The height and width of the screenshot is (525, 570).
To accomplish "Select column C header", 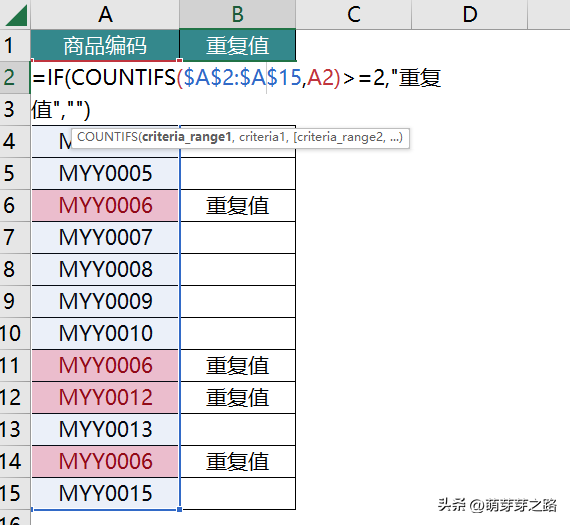I will click(x=354, y=15).
